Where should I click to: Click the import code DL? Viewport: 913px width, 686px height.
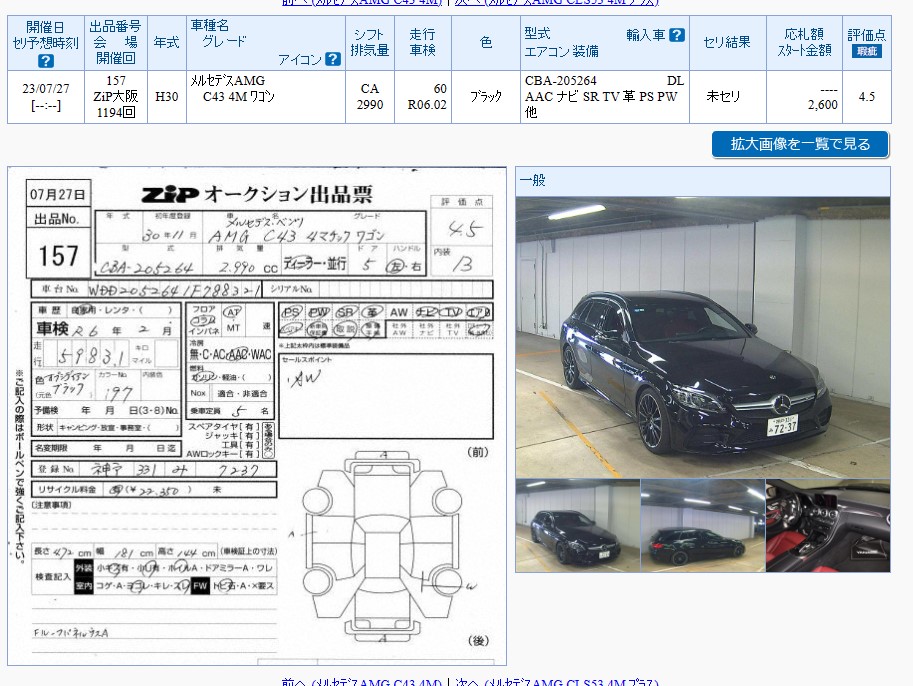(675, 81)
